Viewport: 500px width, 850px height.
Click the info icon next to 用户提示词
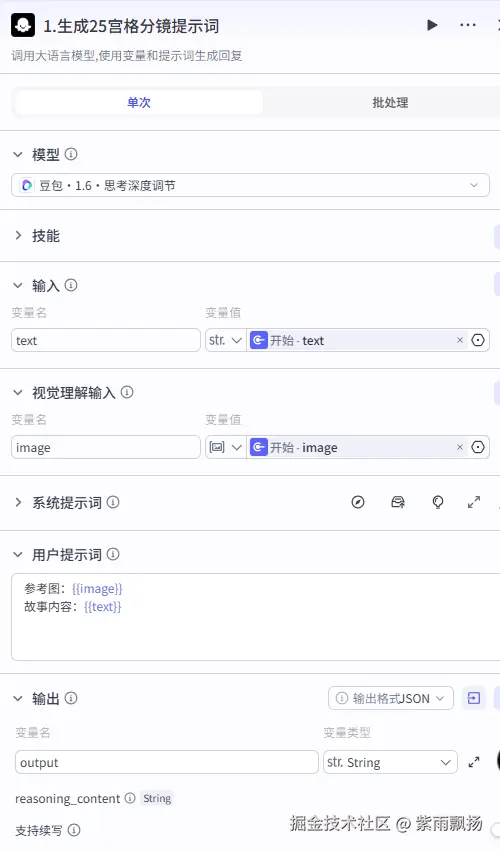[113, 554]
